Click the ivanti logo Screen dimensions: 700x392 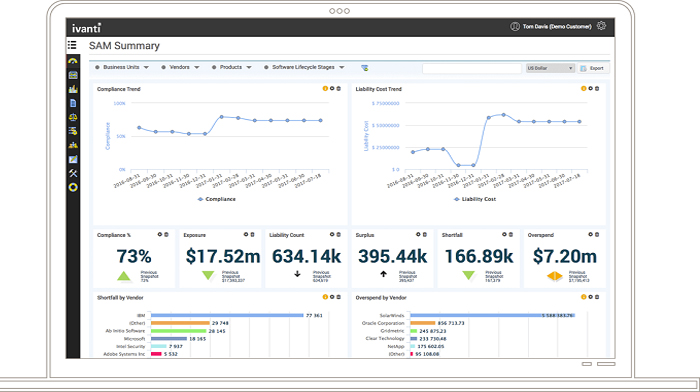tap(87, 28)
